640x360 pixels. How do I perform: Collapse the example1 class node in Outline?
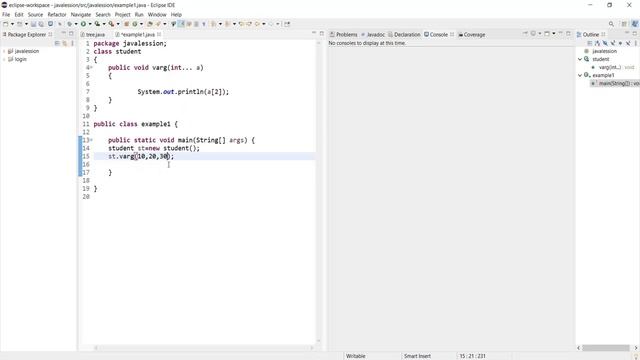tap(580, 76)
